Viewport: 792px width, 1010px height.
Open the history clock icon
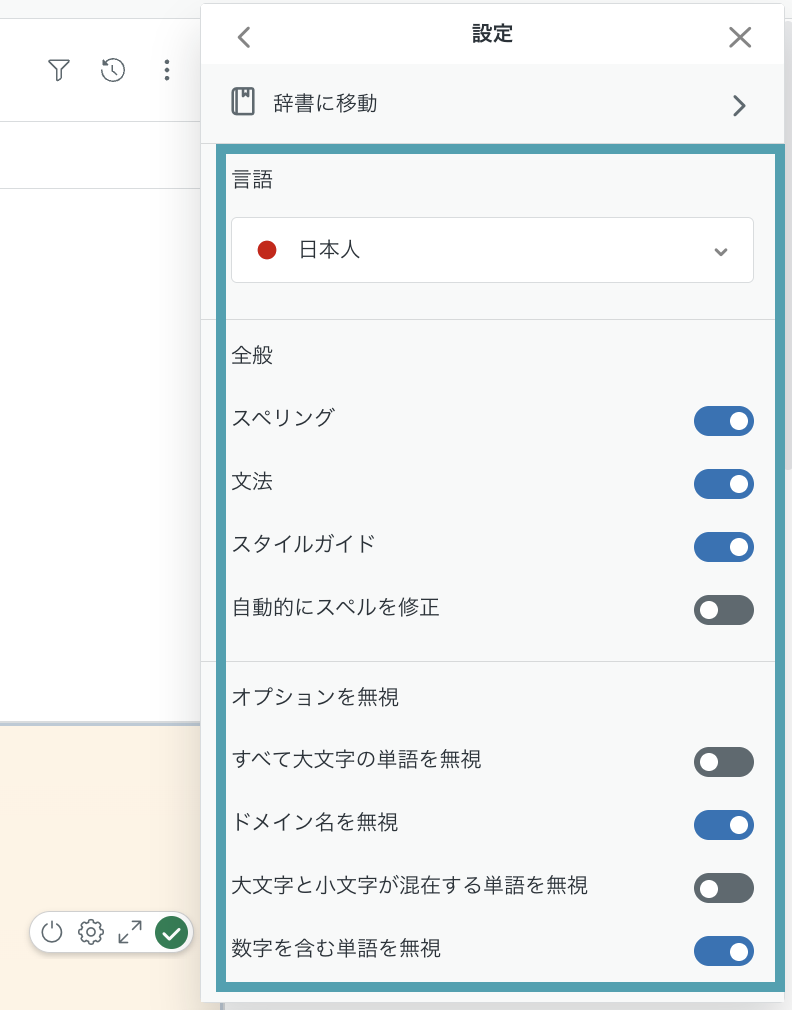point(113,70)
